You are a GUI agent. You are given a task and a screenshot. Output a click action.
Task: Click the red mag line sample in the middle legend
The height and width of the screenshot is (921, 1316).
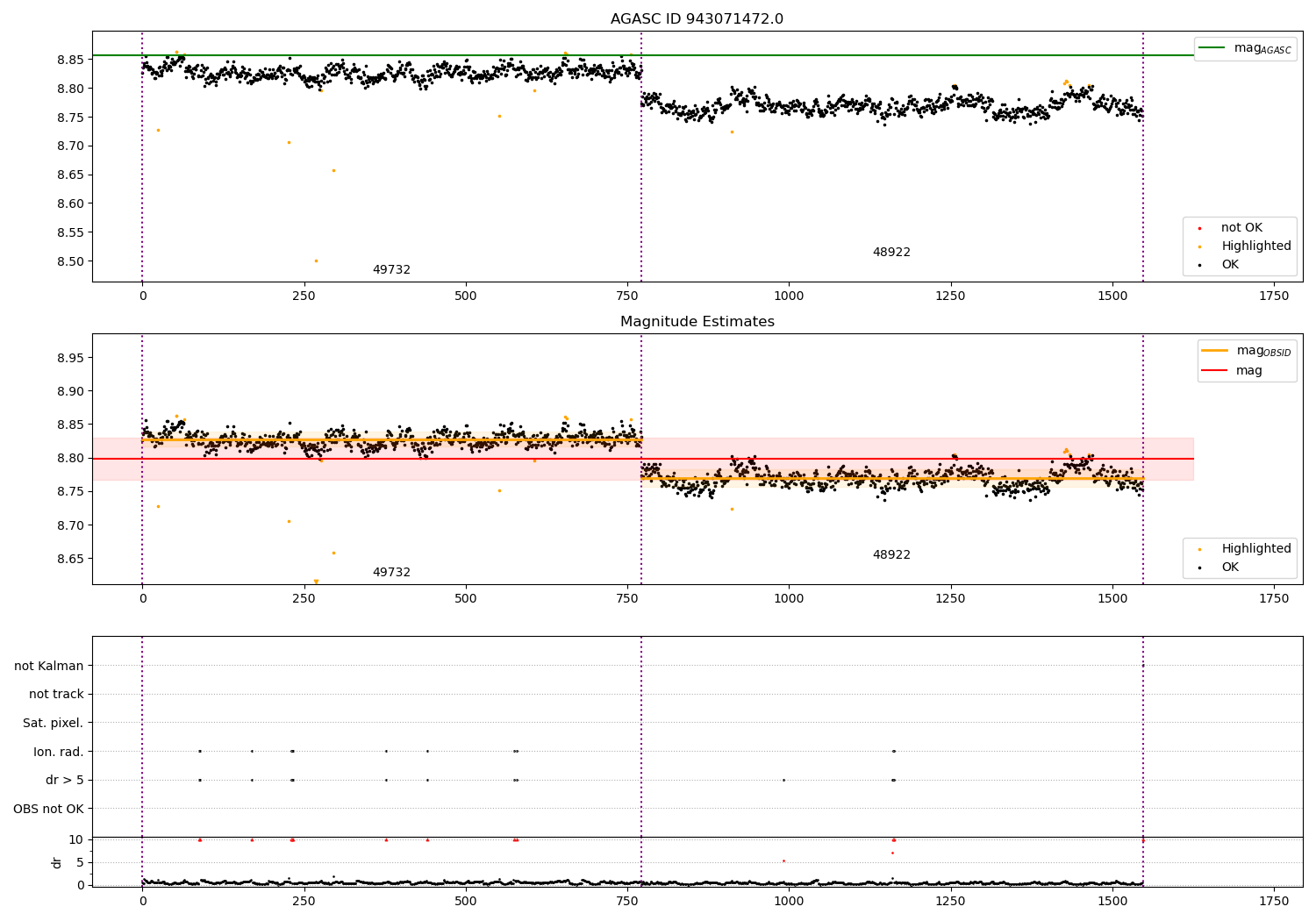pos(1214,370)
